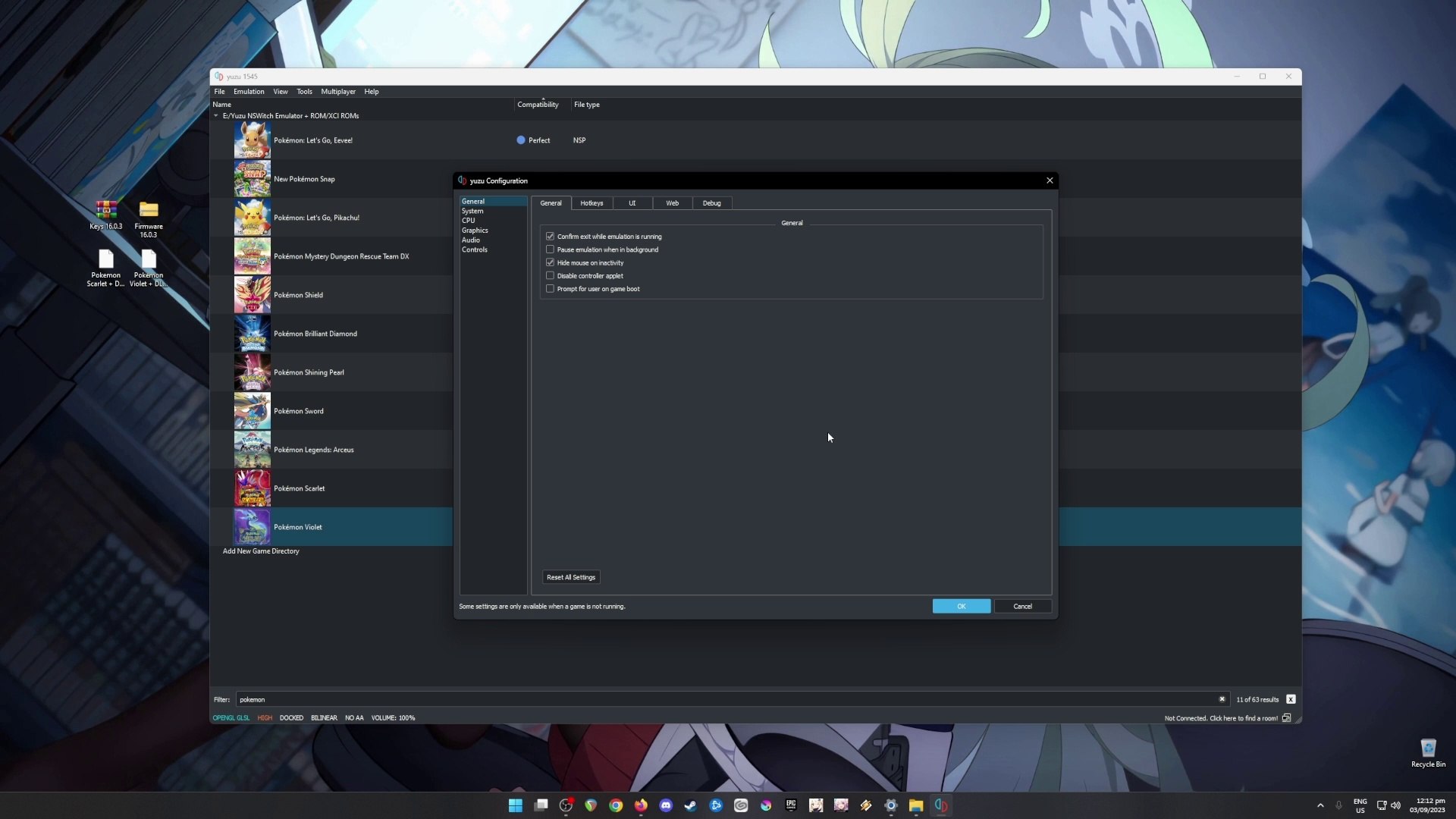The height and width of the screenshot is (819, 1456).
Task: Toggle Confirm exit while emulation is running
Action: [x=550, y=236]
